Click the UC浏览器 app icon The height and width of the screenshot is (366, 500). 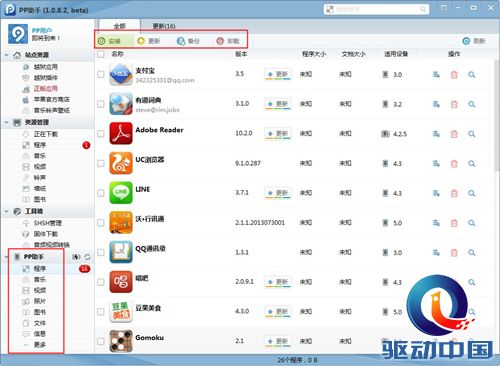121,163
